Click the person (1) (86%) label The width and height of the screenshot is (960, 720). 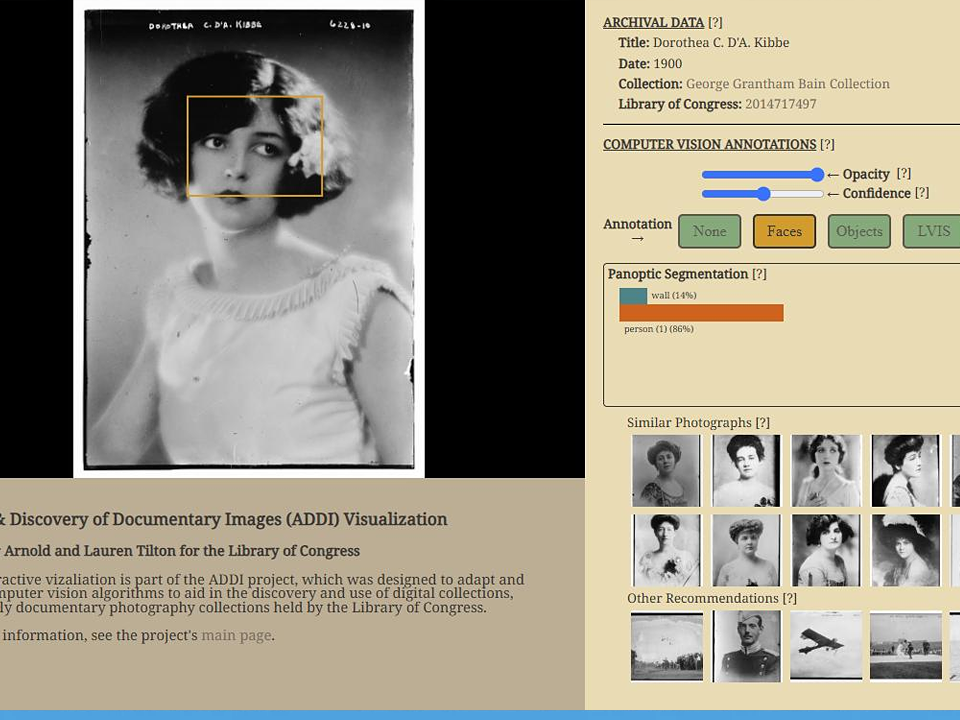[659, 329]
